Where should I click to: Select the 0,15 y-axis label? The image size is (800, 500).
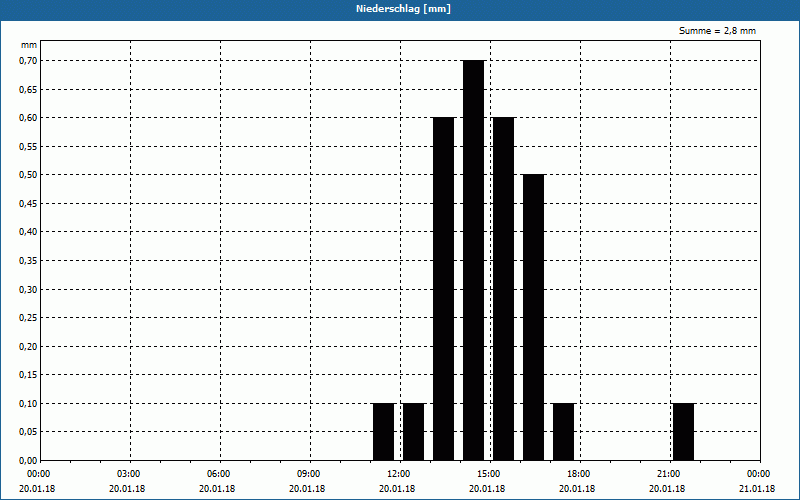pyautogui.click(x=28, y=375)
